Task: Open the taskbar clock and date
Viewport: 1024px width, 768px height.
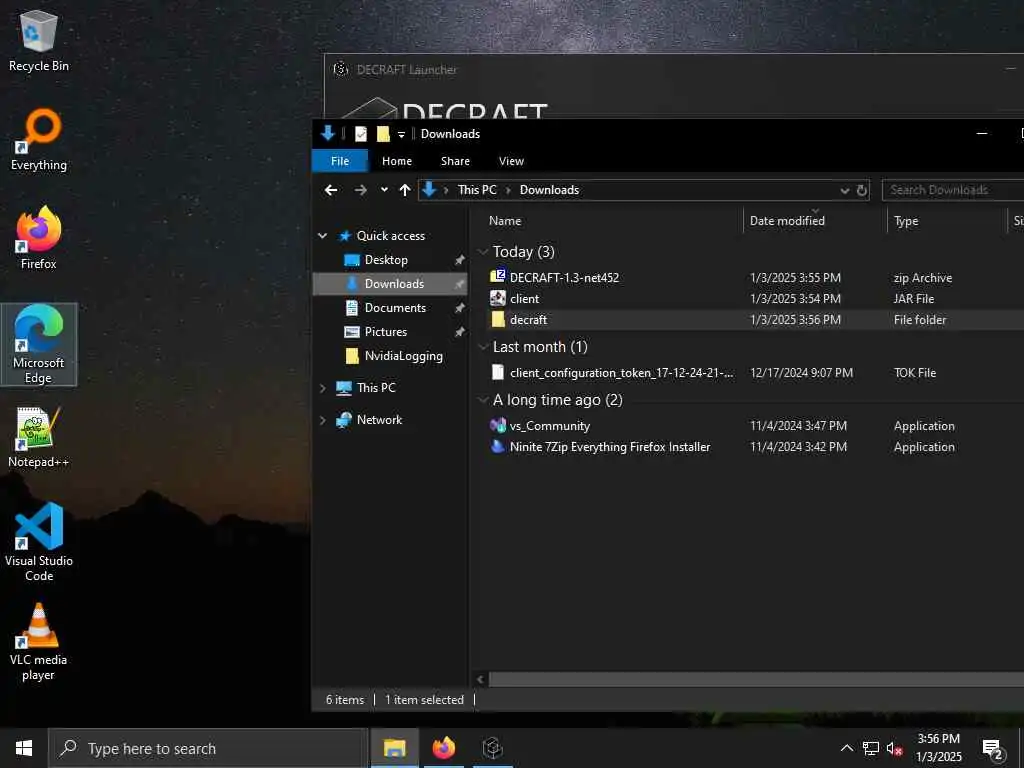Action: (x=938, y=748)
